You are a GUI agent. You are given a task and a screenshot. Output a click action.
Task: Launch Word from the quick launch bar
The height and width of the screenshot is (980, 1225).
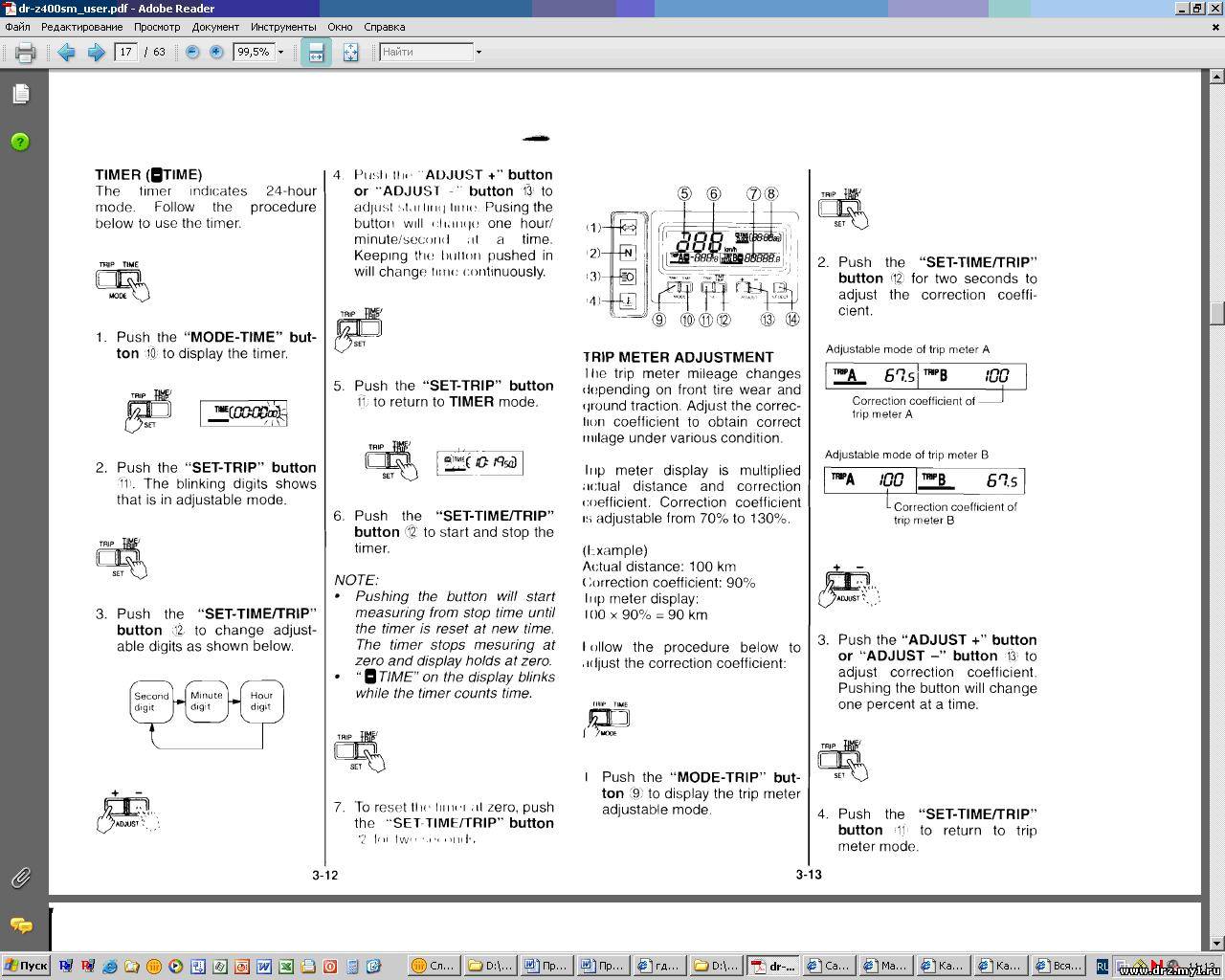264,967
